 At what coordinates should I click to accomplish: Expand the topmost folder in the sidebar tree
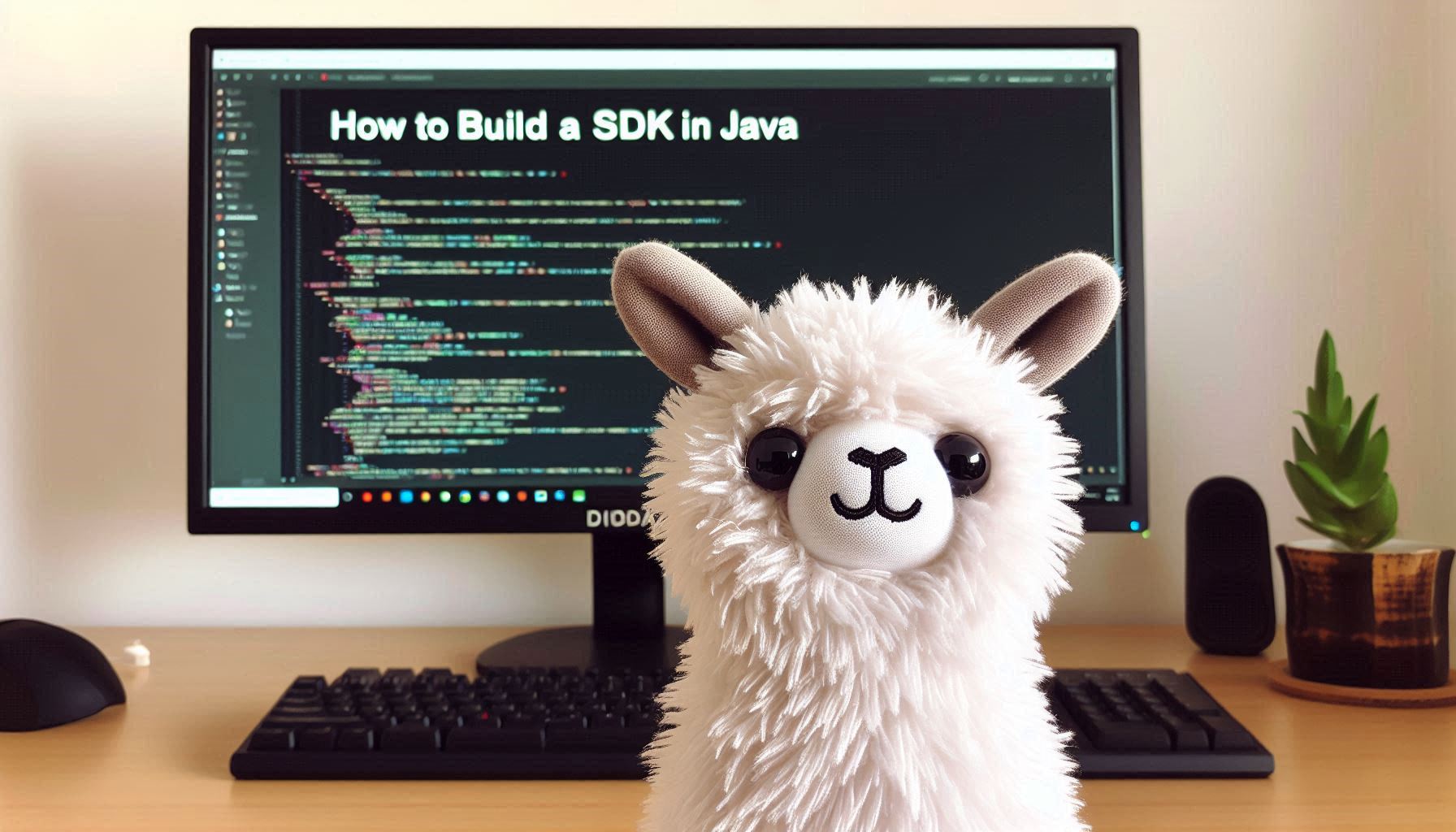pyautogui.click(x=221, y=92)
